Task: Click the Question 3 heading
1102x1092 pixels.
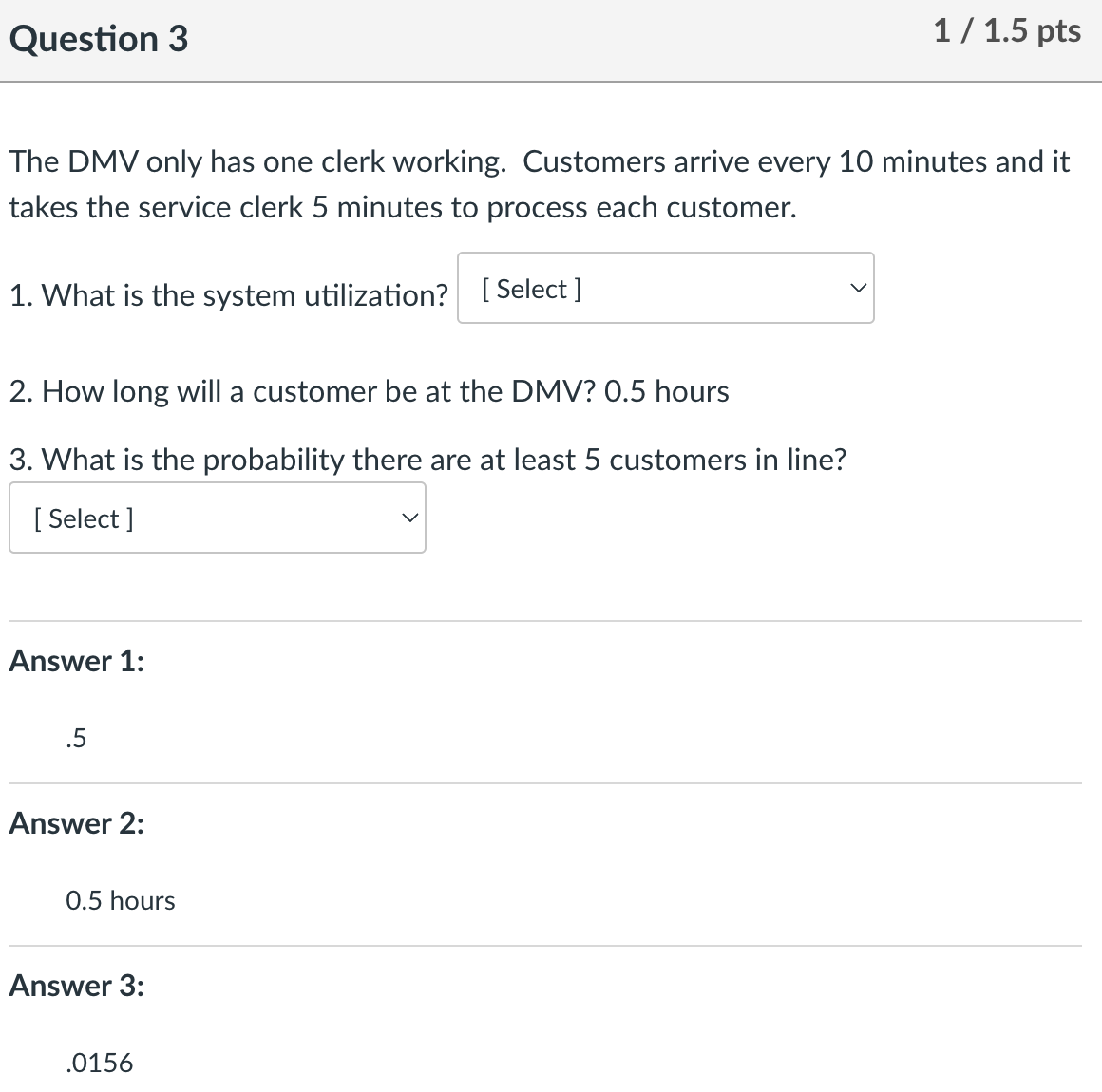Action: (98, 39)
